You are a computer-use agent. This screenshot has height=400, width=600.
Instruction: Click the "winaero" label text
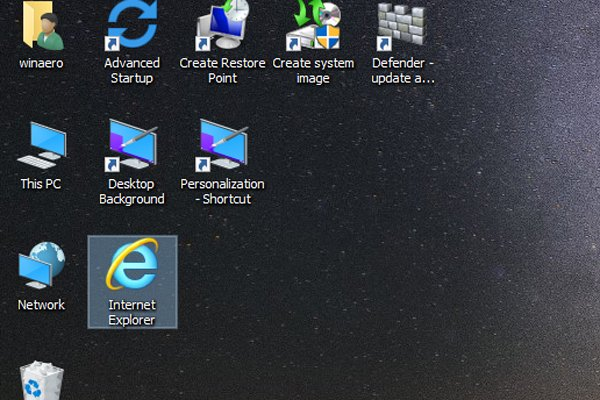[41, 63]
